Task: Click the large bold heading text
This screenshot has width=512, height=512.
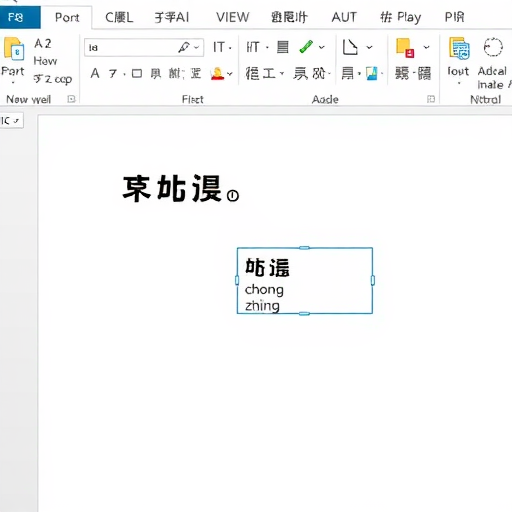Action: tap(172, 189)
